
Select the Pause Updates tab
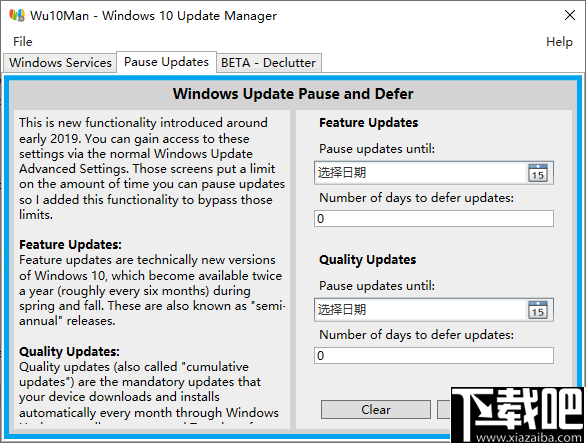tap(166, 62)
